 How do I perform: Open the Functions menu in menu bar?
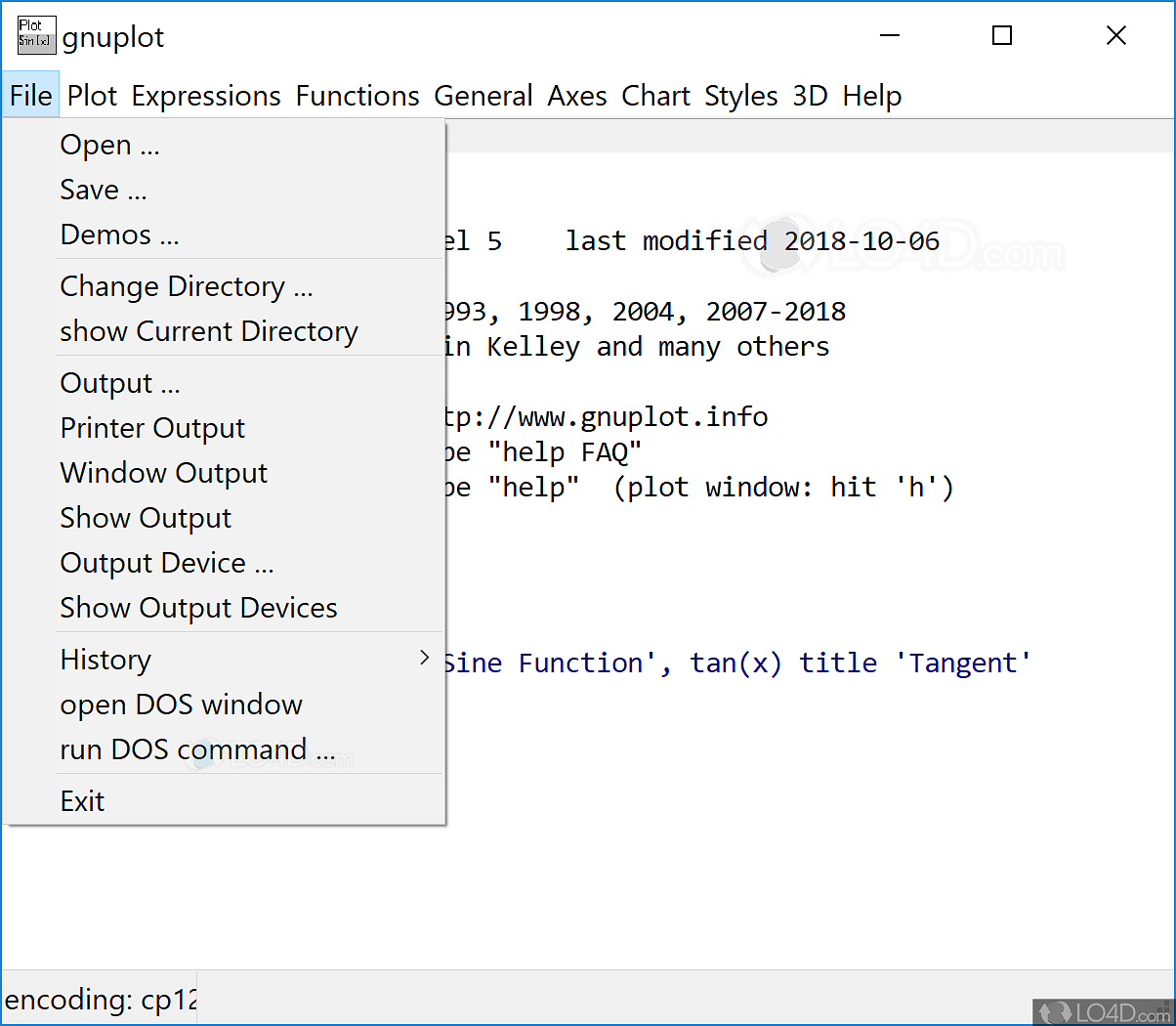click(x=357, y=96)
